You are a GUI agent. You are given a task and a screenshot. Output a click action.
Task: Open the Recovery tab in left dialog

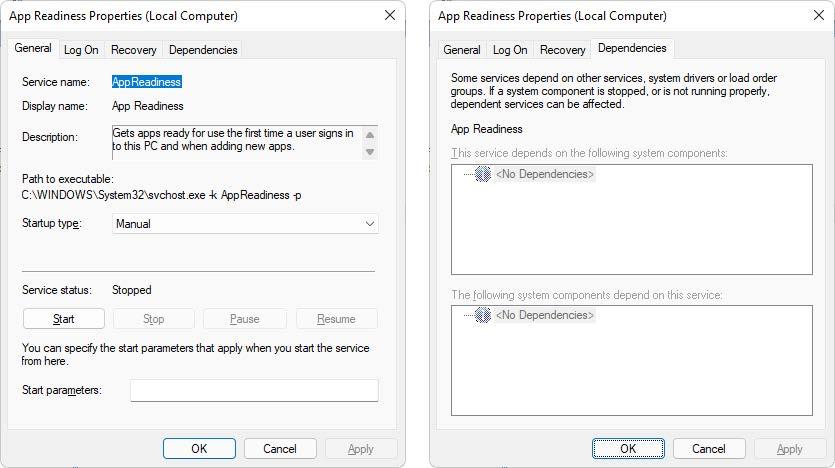coord(134,50)
